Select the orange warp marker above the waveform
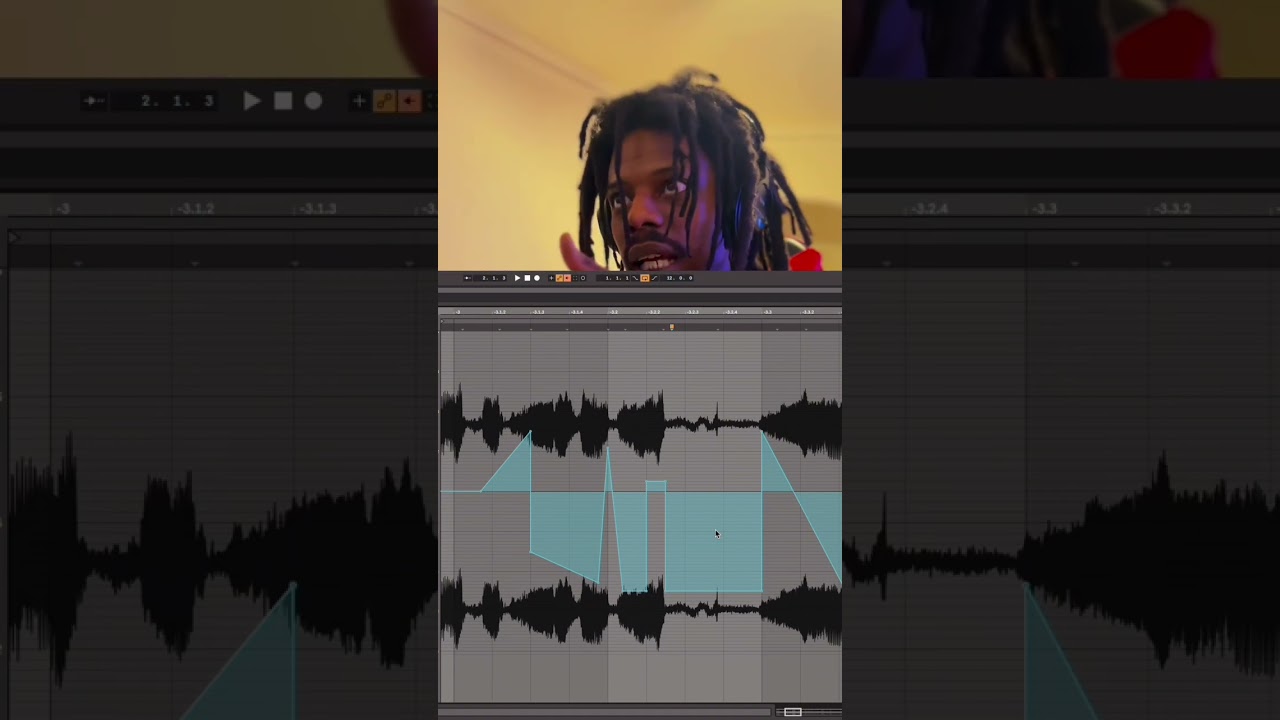This screenshot has height=720, width=1280. tap(672, 327)
